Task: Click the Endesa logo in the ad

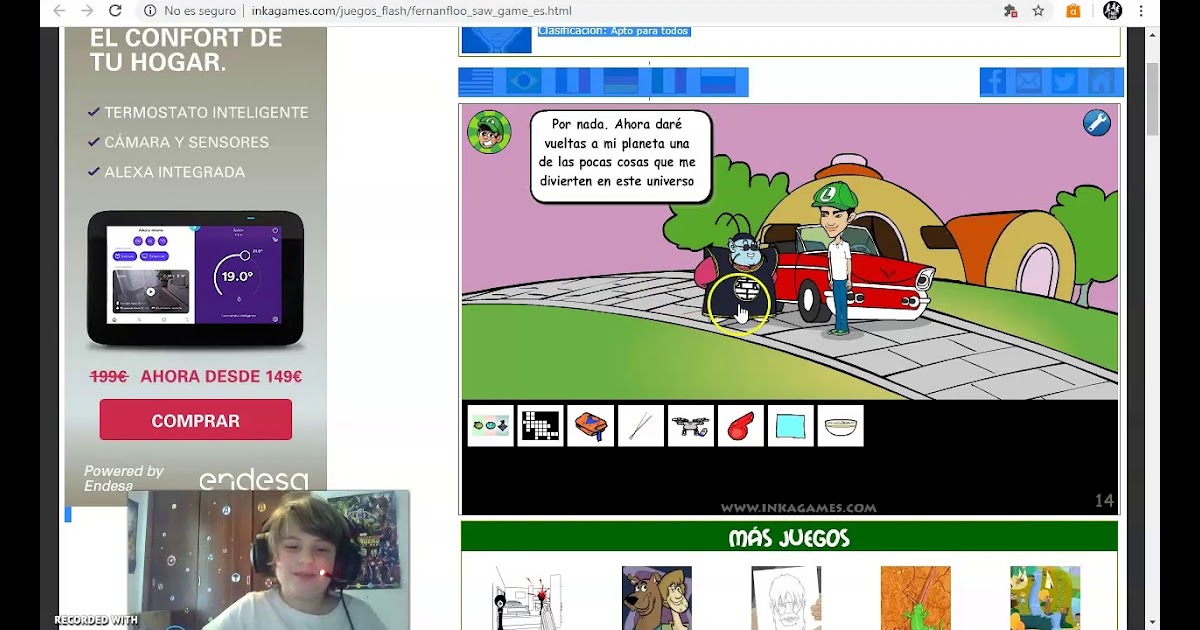Action: (254, 481)
